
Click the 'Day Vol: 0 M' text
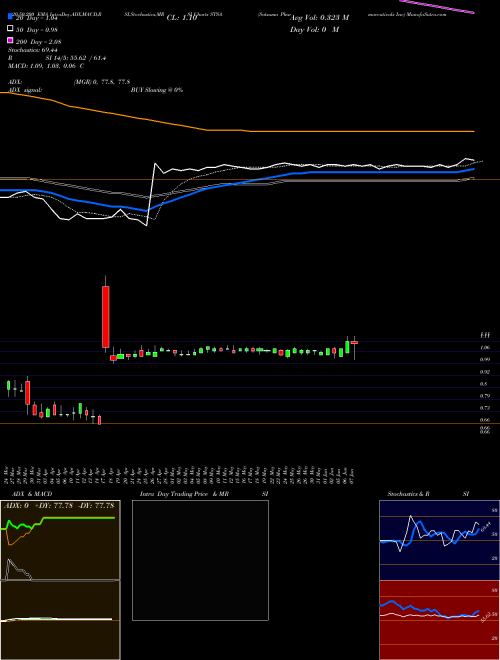[314, 29]
